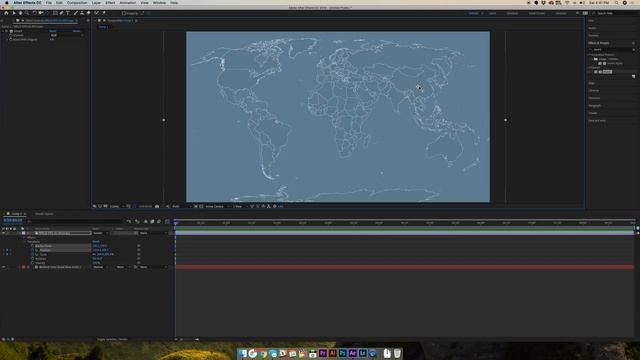The height and width of the screenshot is (360, 640).
Task: Collapse Animation Presets in Effects & Presets
Action: (x=589, y=55)
